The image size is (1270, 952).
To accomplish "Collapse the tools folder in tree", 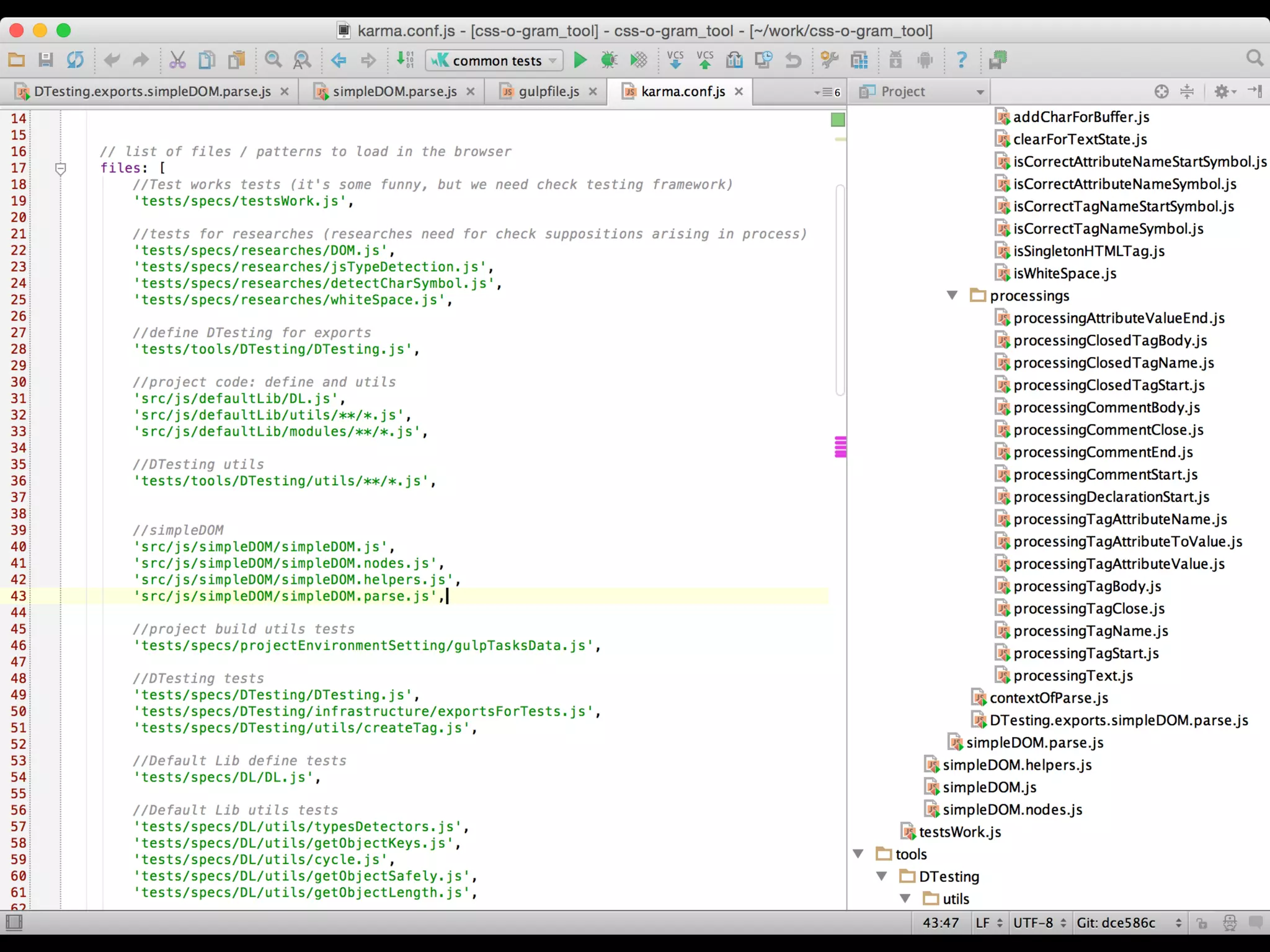I will [x=858, y=854].
